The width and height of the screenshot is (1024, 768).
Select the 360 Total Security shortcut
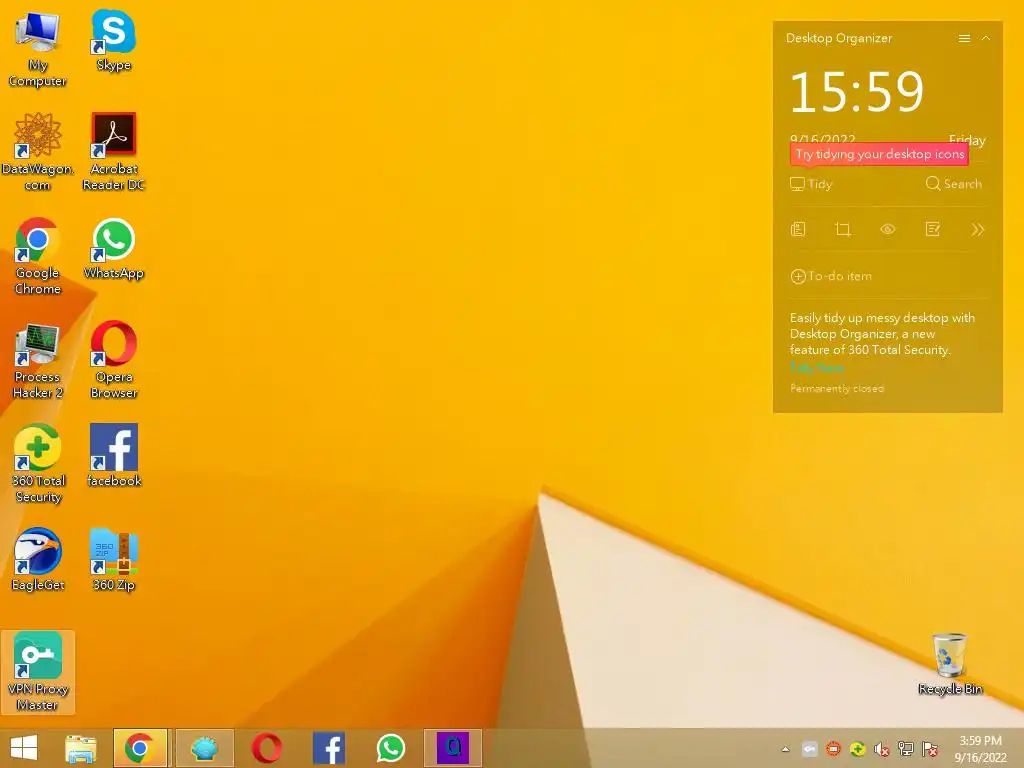[37, 464]
